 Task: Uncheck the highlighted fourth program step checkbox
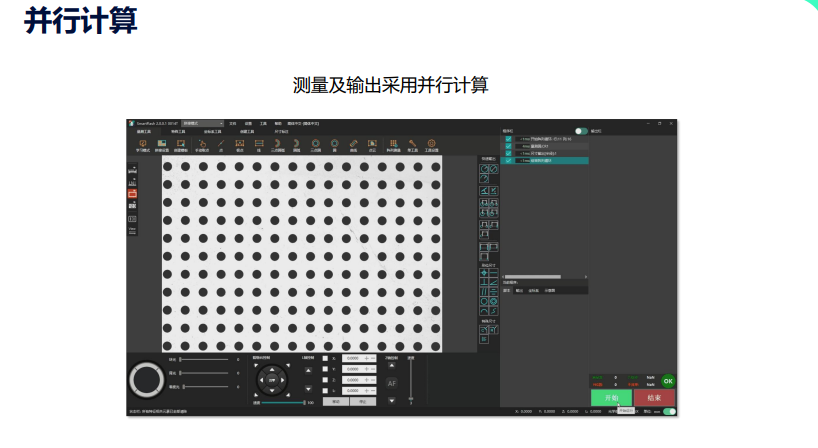point(509,160)
